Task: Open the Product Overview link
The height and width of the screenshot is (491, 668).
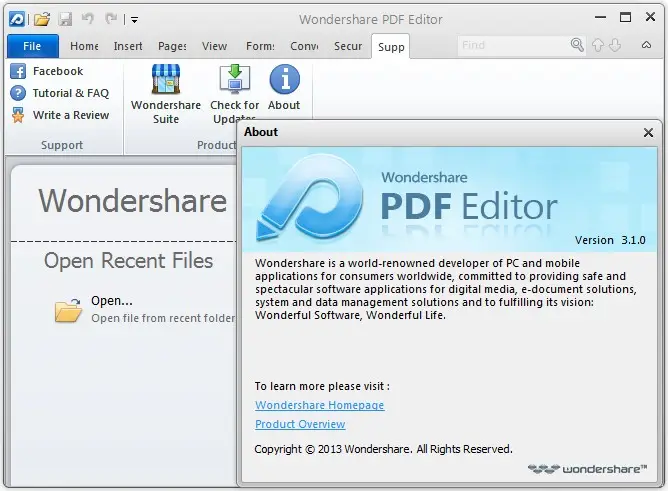Action: [x=300, y=424]
